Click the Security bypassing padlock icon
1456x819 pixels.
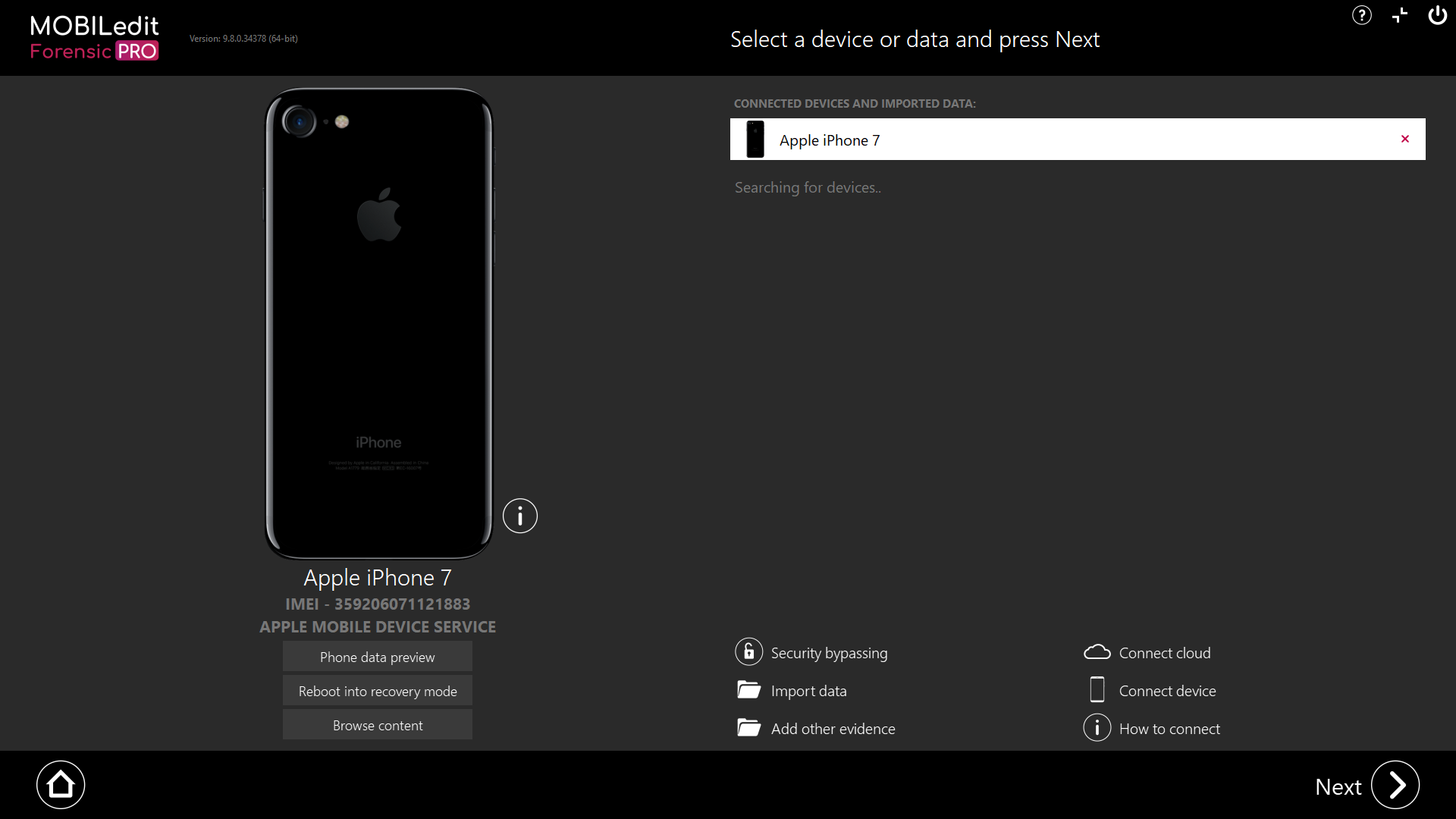tap(748, 652)
